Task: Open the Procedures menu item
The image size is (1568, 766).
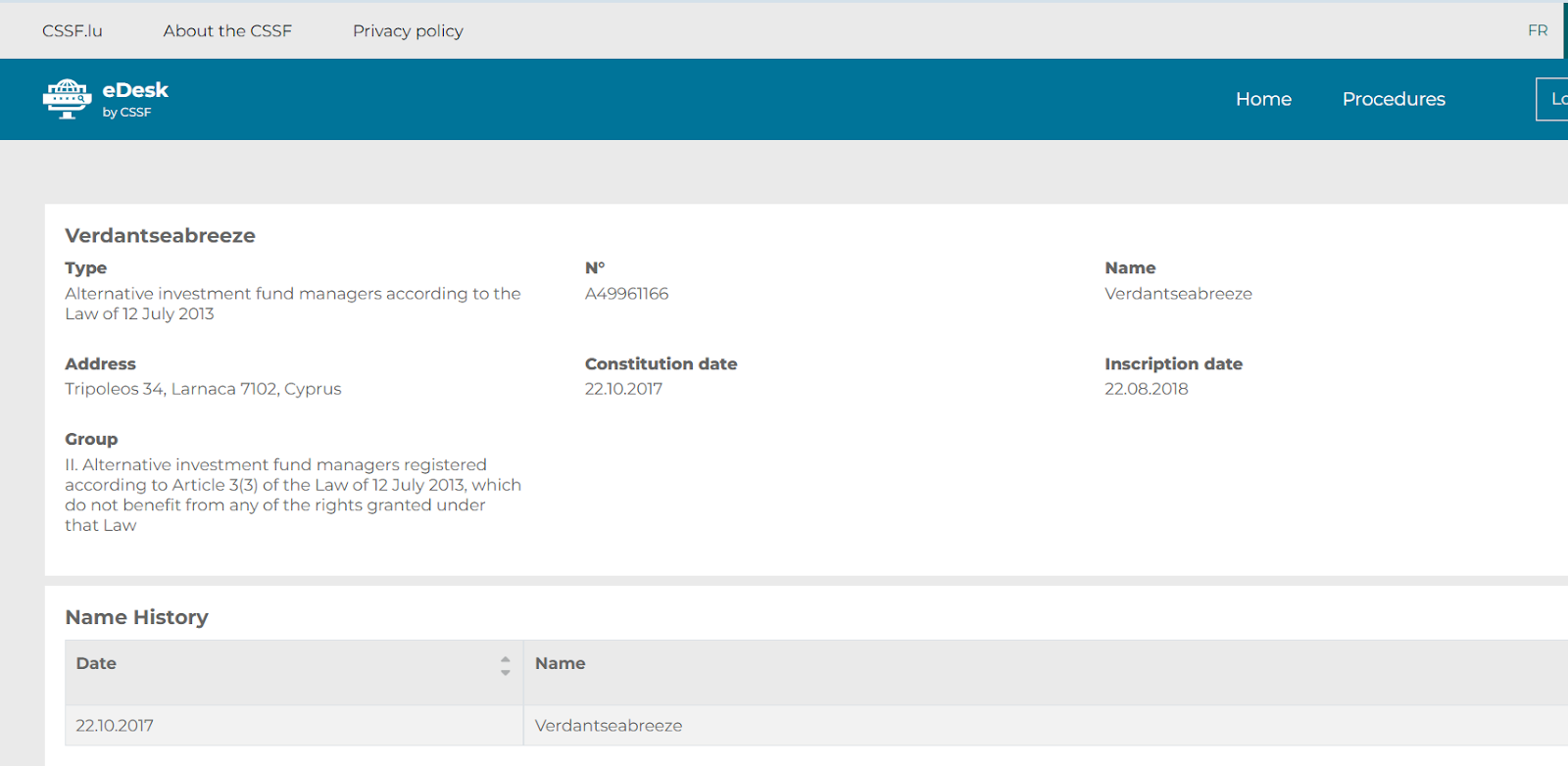Action: [x=1393, y=99]
